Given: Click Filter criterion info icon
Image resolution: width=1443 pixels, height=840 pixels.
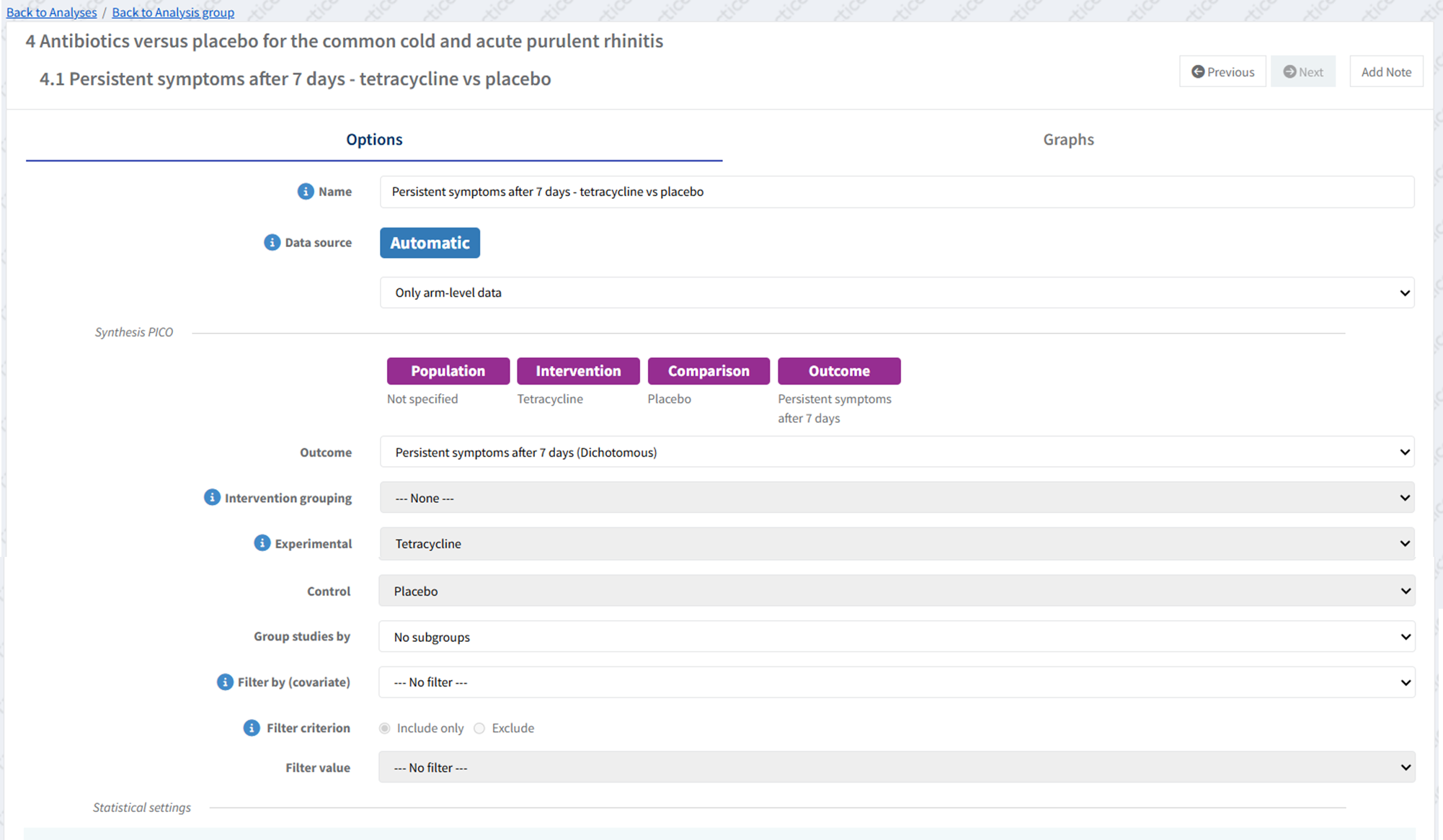Looking at the screenshot, I should pyautogui.click(x=252, y=728).
